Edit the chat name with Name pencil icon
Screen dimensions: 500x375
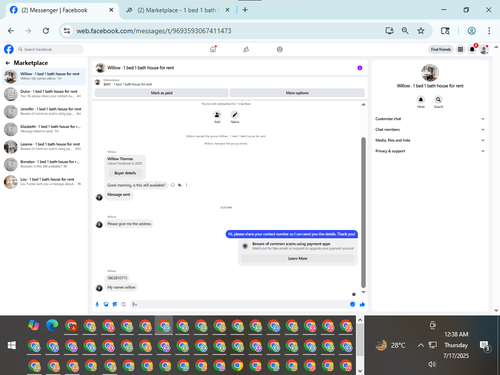[x=235, y=115]
